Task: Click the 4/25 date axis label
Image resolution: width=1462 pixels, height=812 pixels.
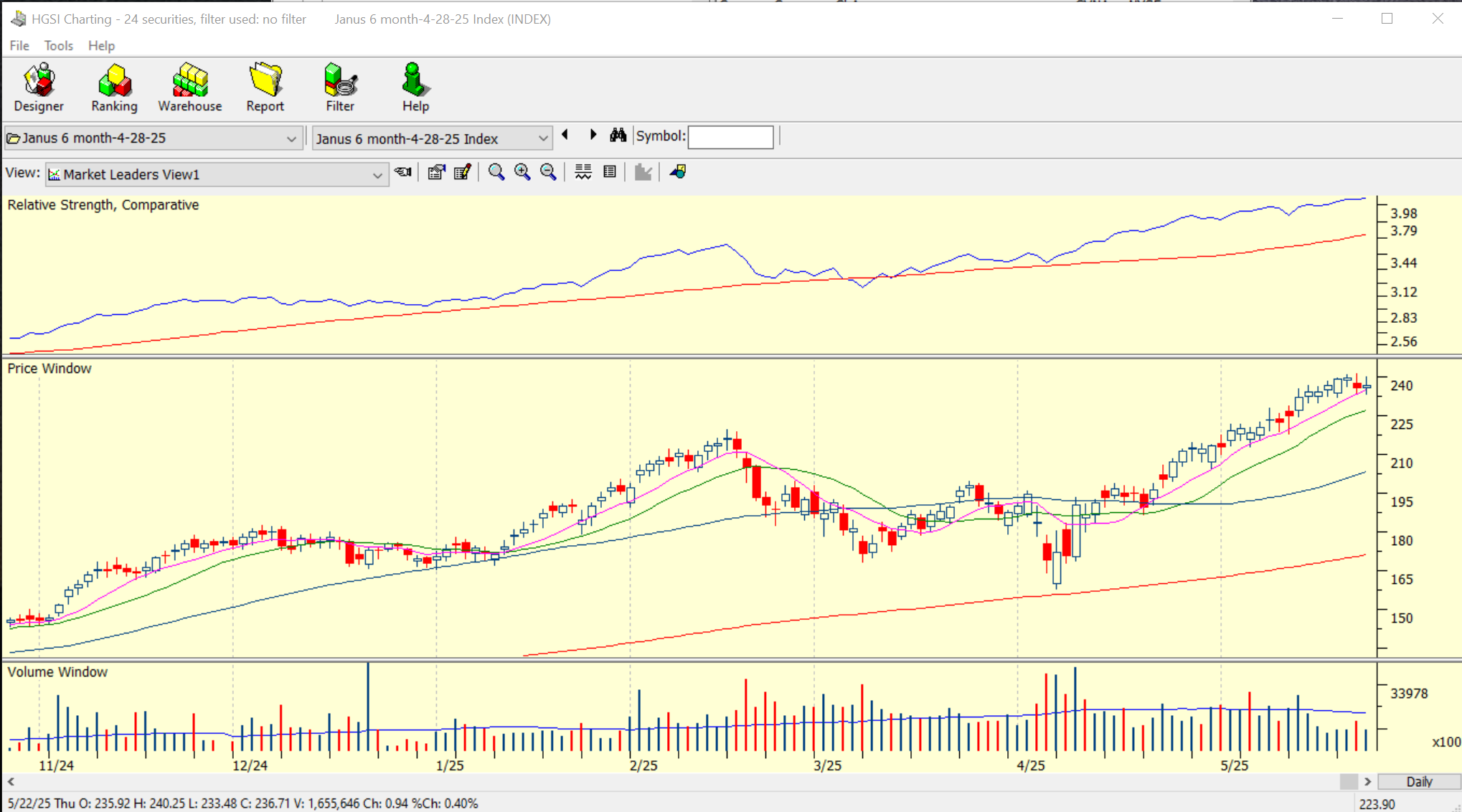Action: (1031, 765)
